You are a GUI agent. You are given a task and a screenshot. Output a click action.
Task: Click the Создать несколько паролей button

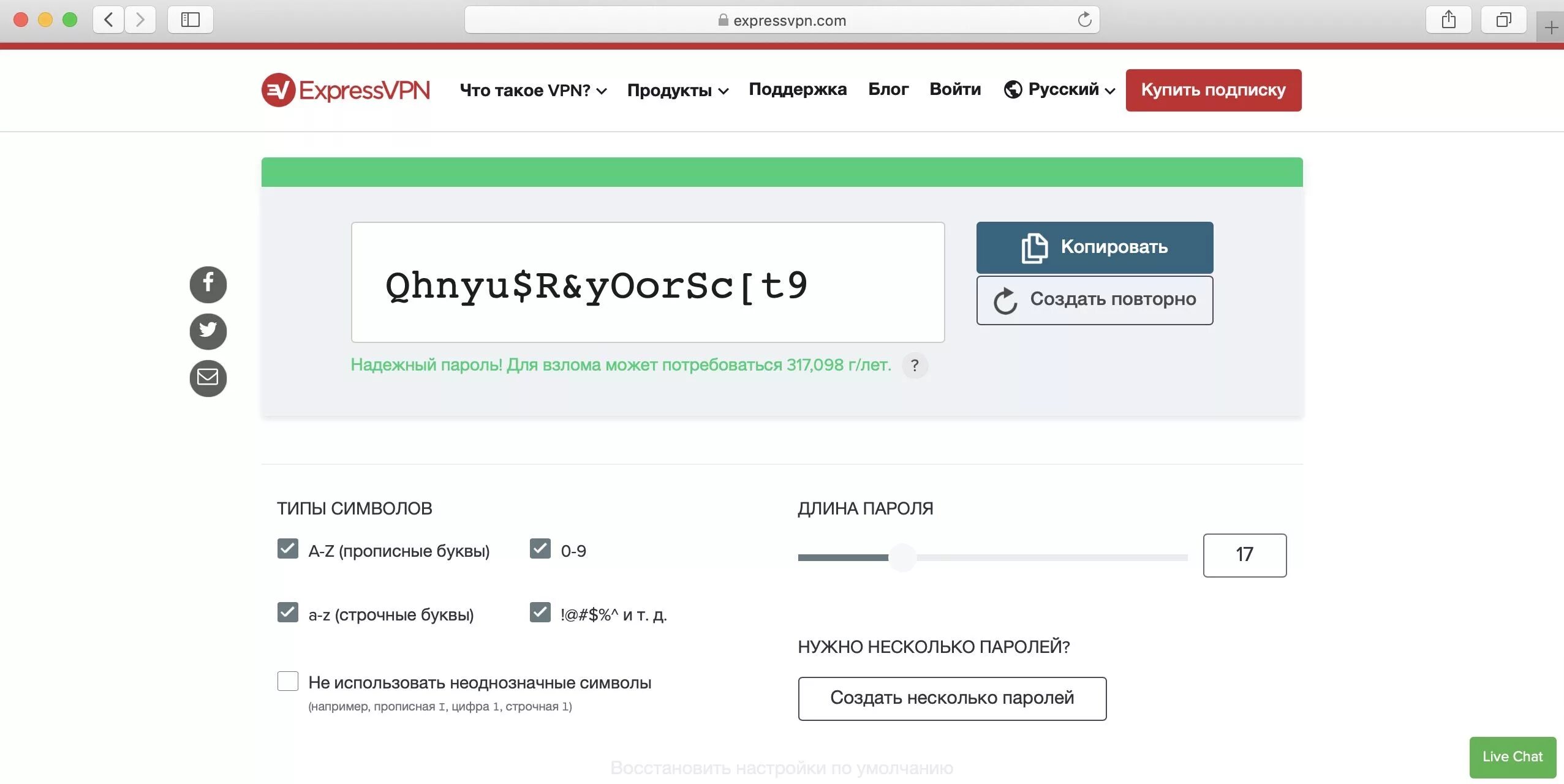(951, 697)
